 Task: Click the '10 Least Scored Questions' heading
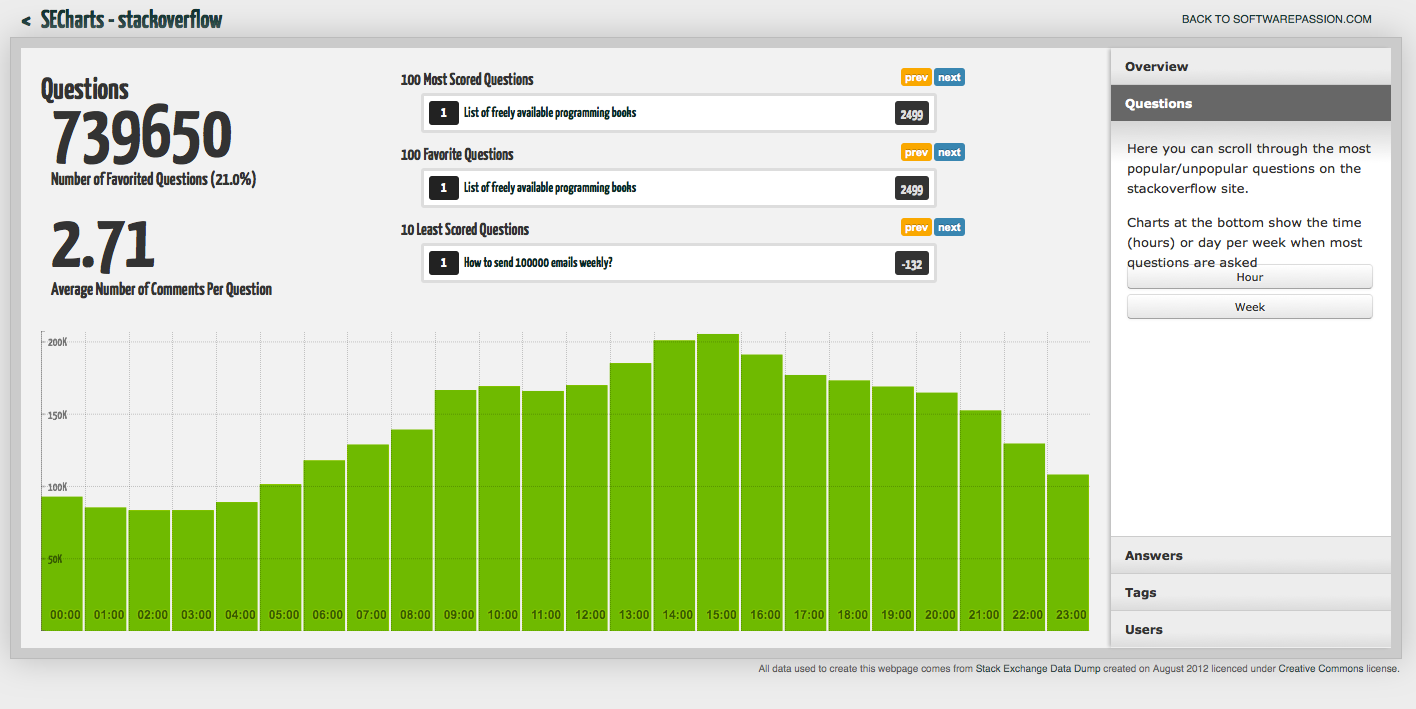465,229
